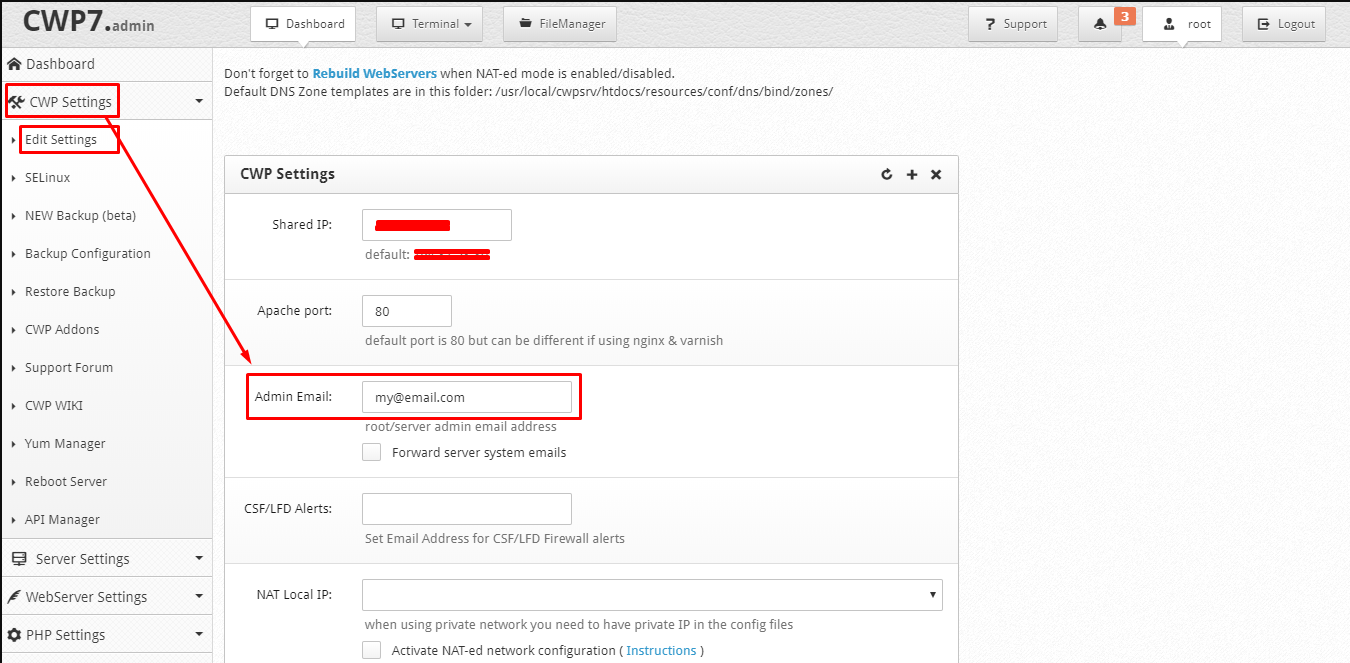Focus the Admin Email input field
Screen dimensions: 1350x663
467,397
